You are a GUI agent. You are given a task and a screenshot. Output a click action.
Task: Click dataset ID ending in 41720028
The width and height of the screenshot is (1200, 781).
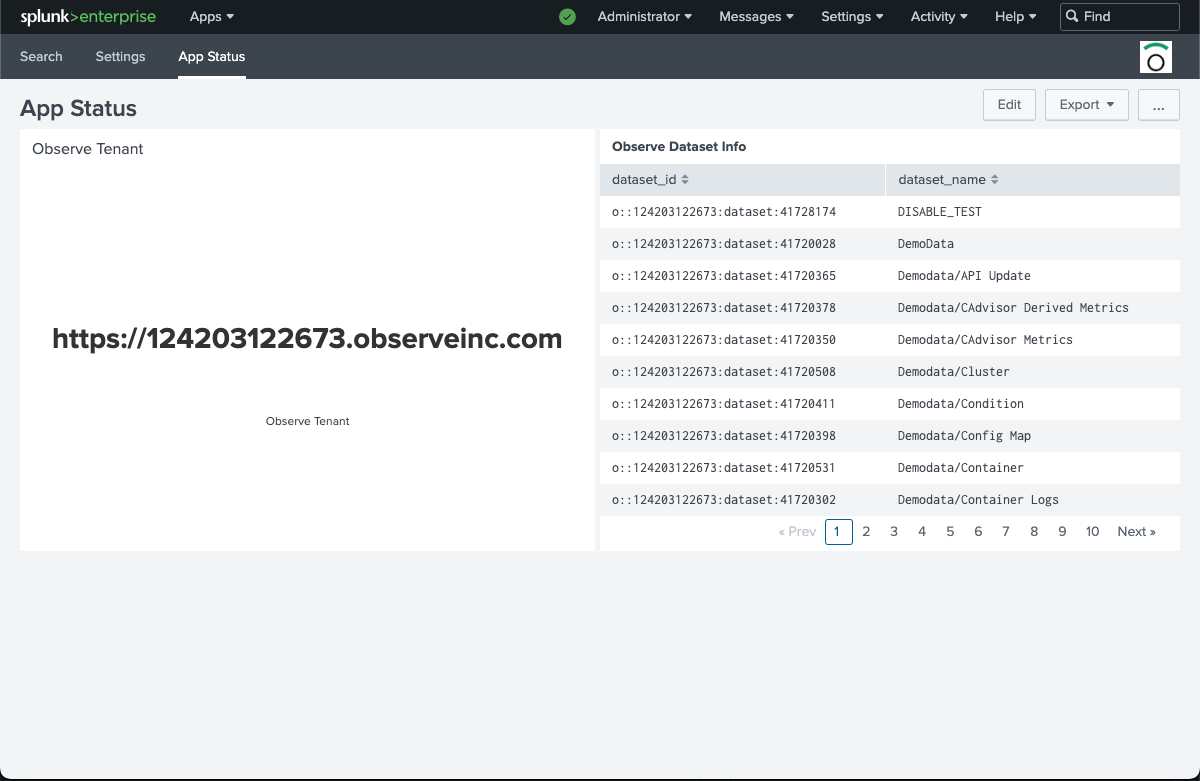[x=724, y=244]
